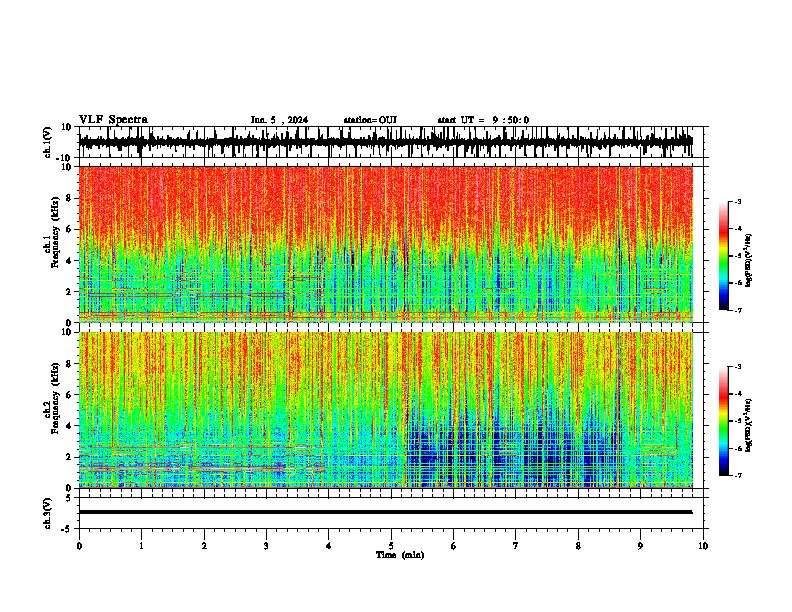Click the ch.1 voltage waveform panel

[393, 142]
